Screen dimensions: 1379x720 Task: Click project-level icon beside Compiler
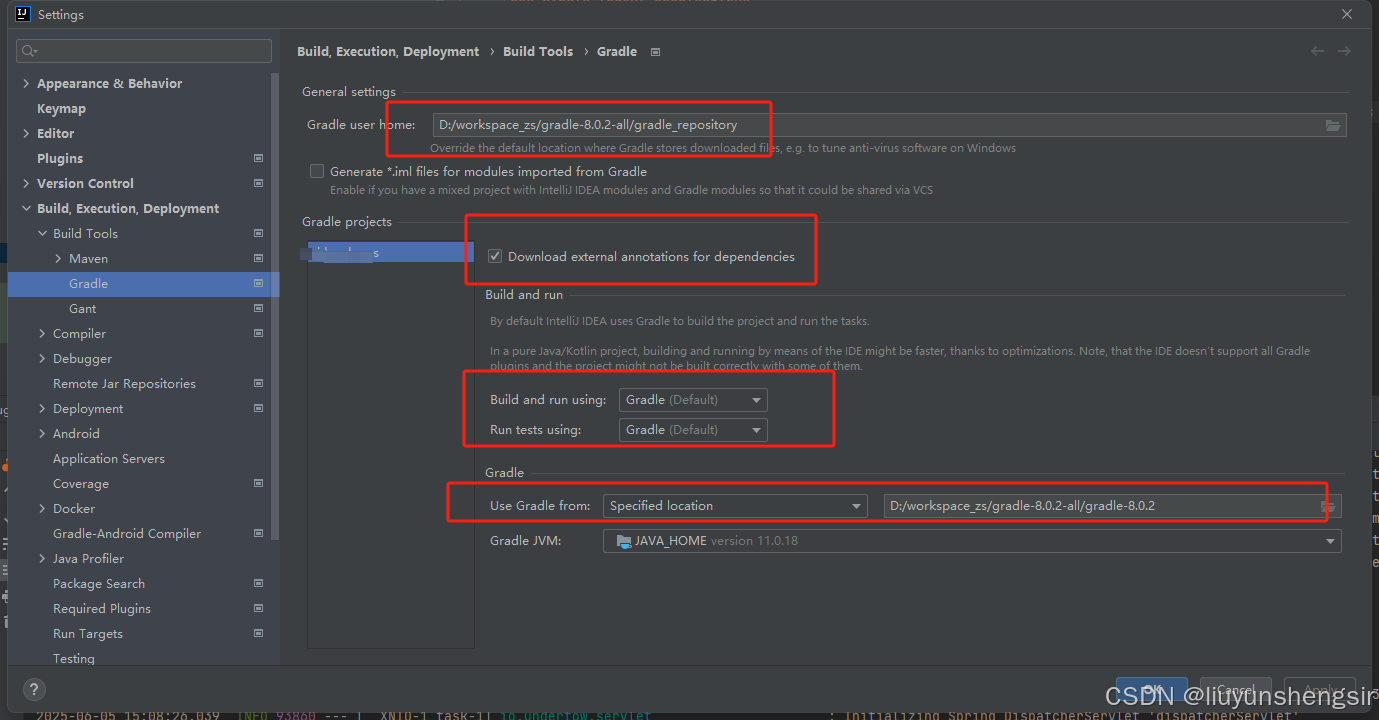pyautogui.click(x=258, y=333)
